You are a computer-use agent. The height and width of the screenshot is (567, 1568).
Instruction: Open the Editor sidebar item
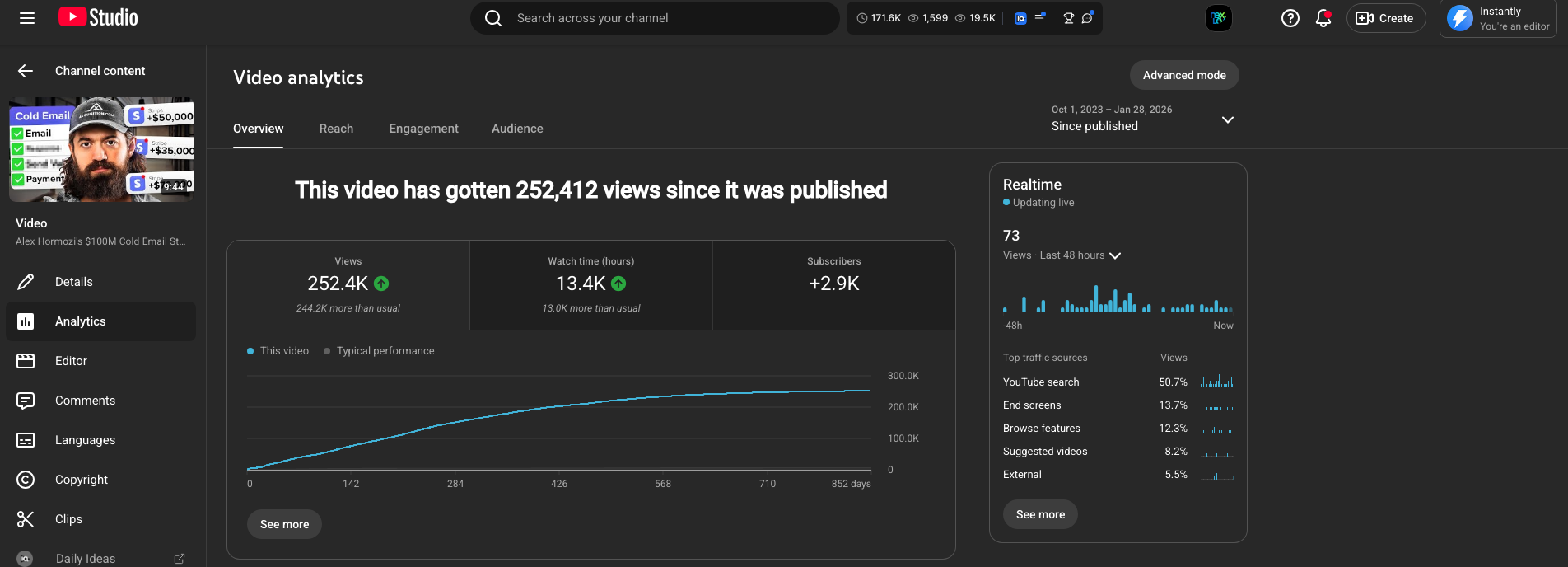71,361
